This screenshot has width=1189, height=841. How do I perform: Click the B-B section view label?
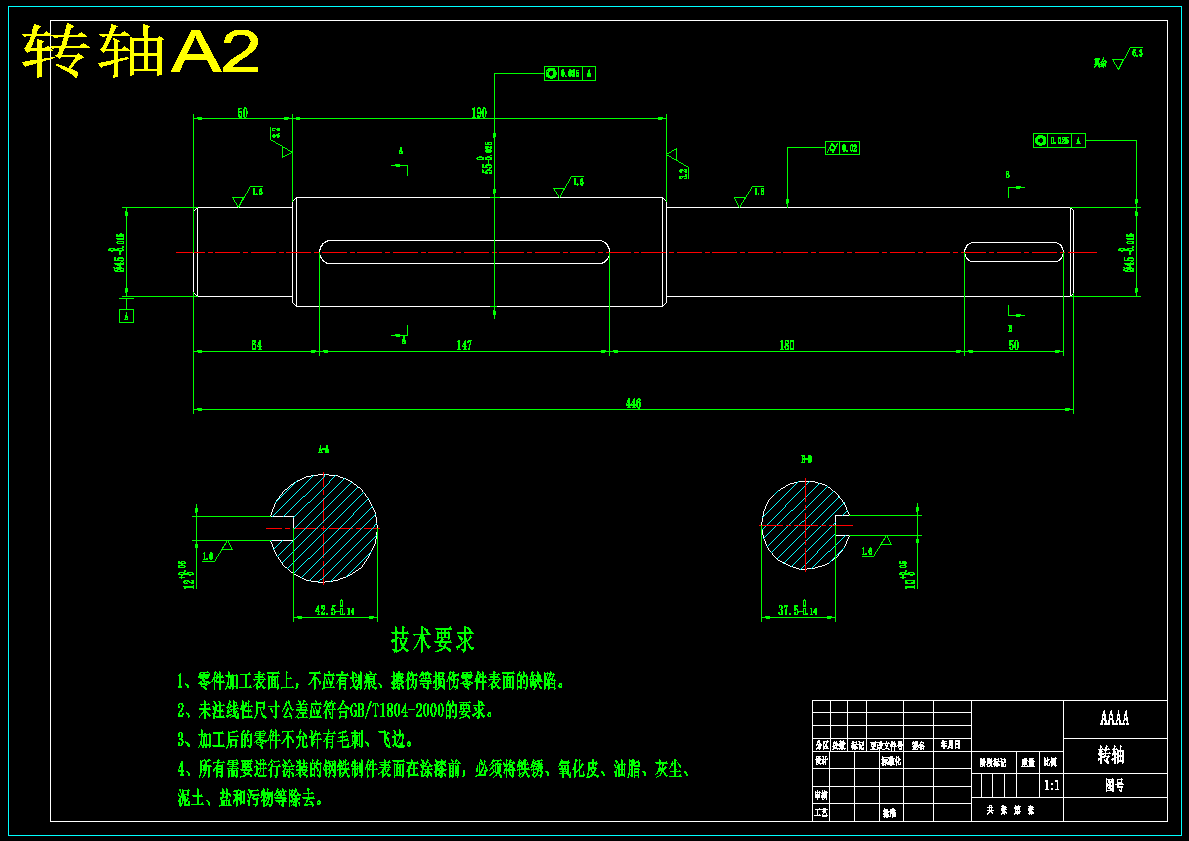click(806, 460)
